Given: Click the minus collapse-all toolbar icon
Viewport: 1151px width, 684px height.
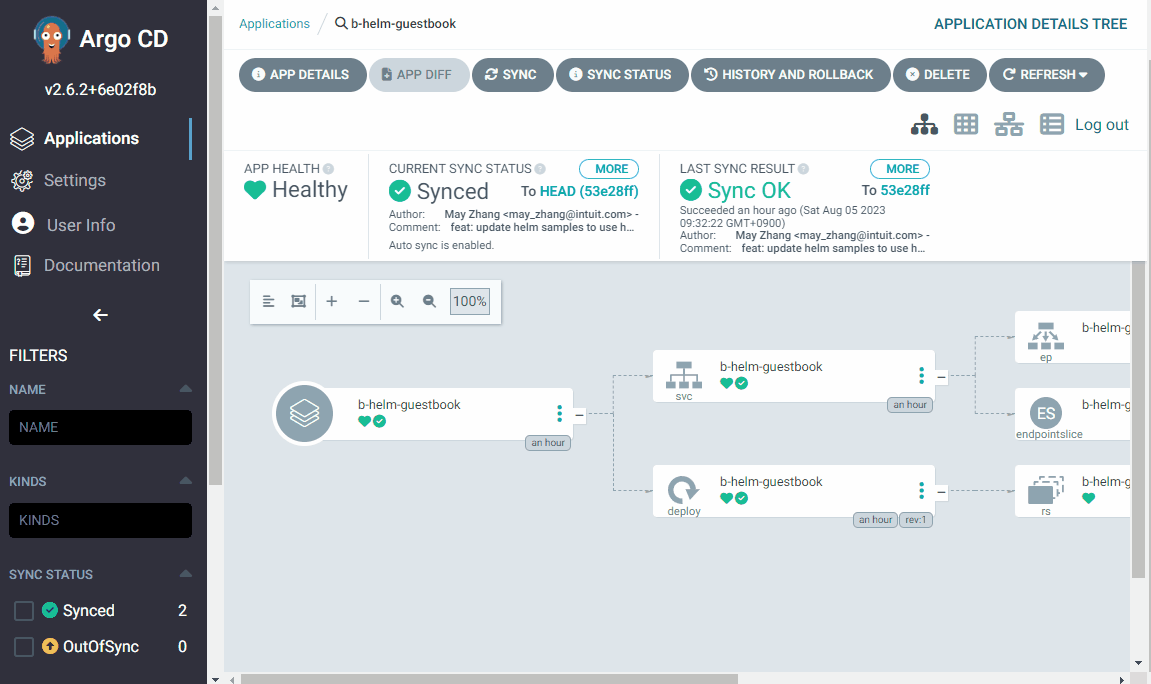Looking at the screenshot, I should [363, 302].
